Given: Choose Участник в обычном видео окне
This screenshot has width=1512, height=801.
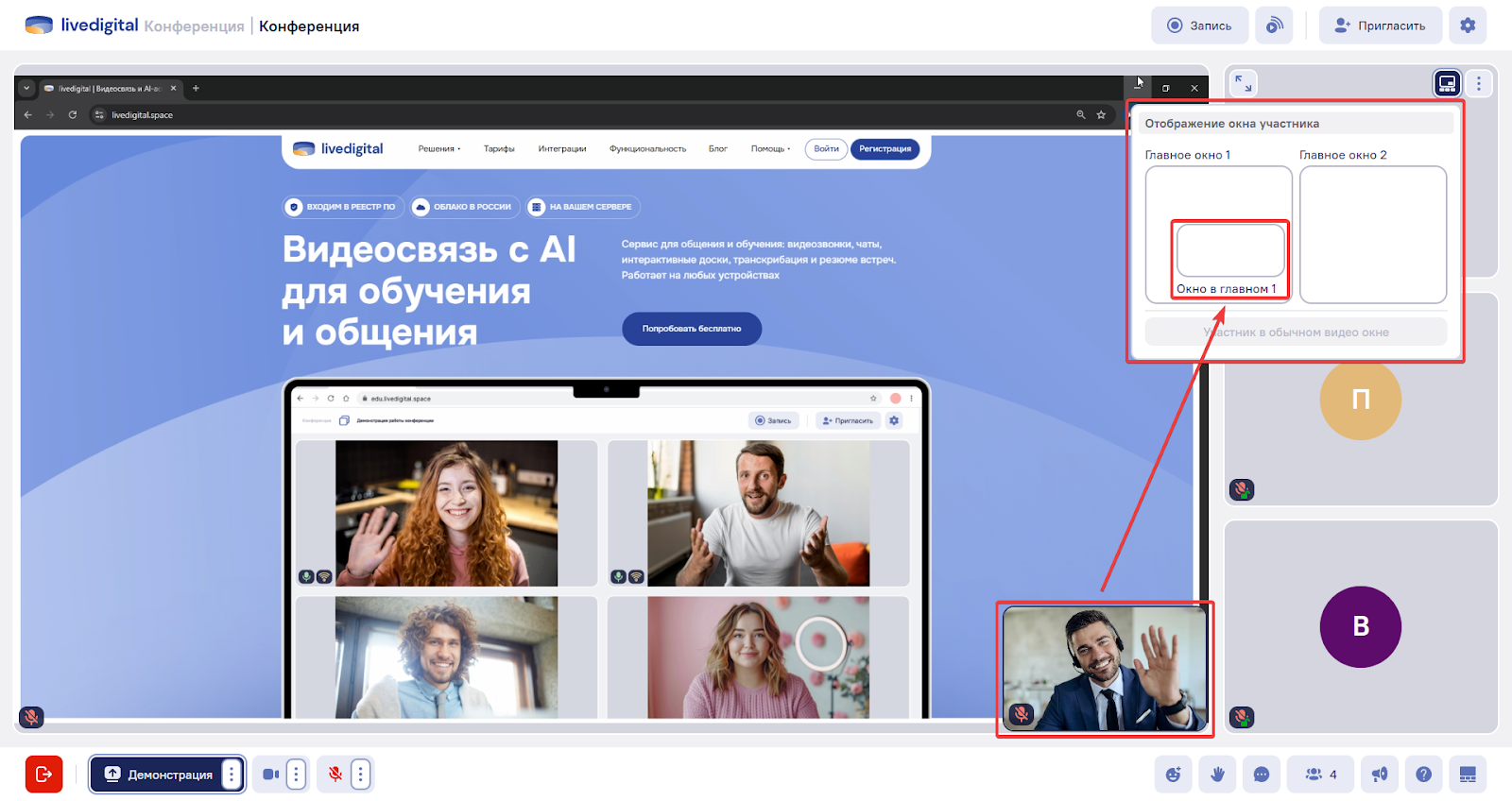Looking at the screenshot, I should [x=1296, y=332].
